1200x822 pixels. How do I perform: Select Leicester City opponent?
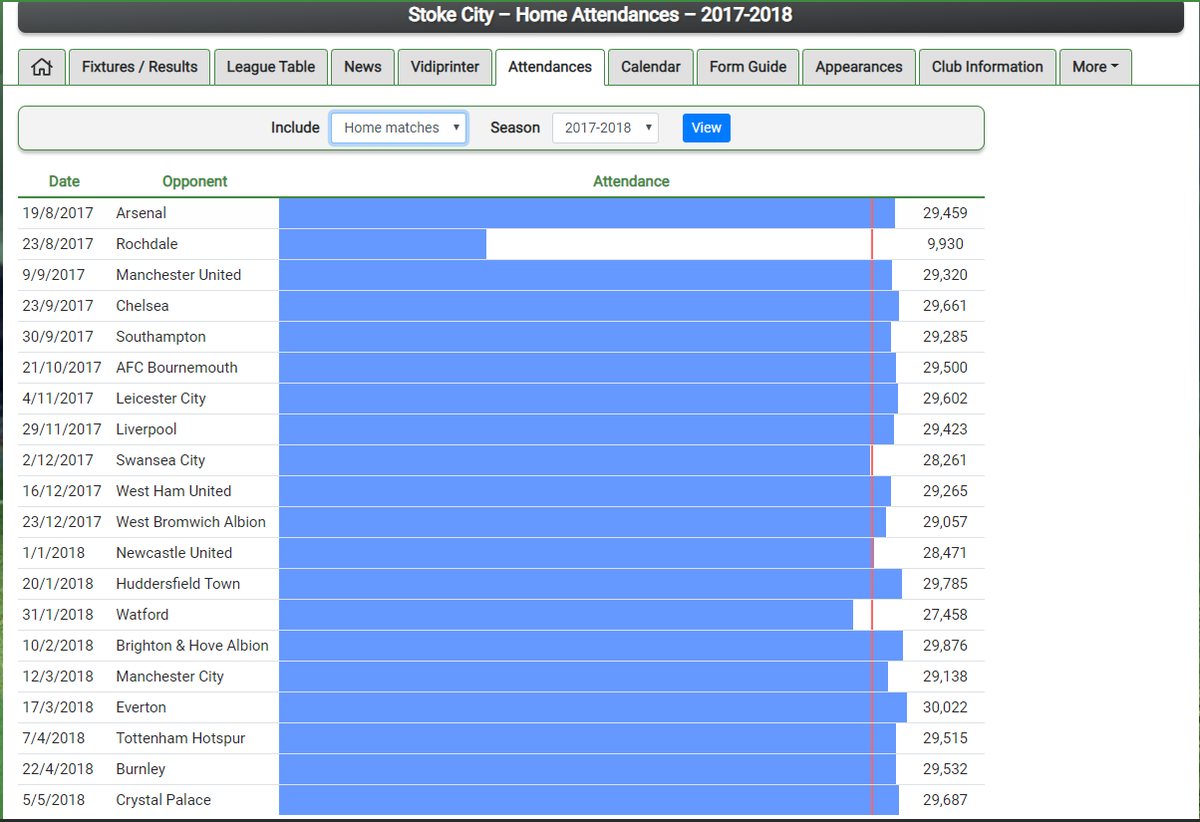point(161,398)
